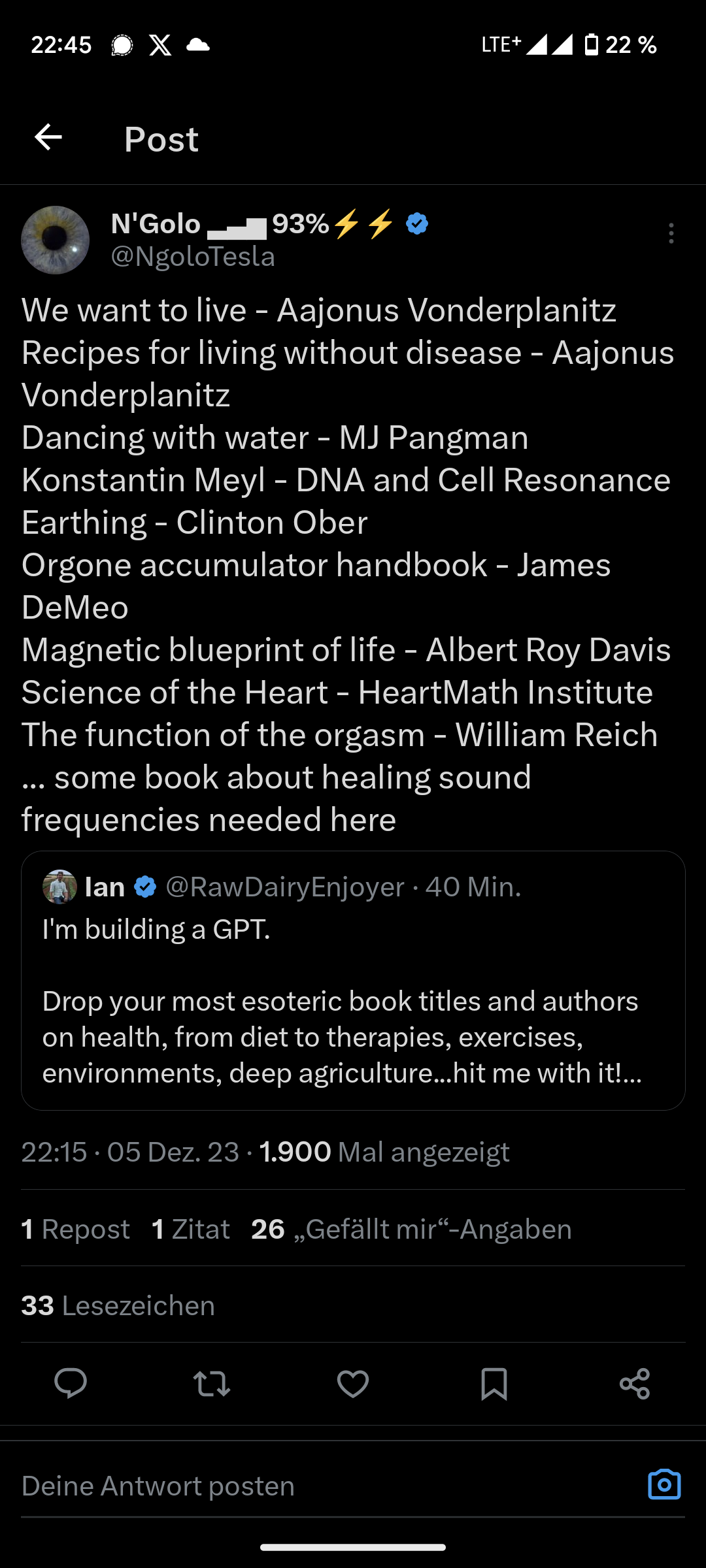The width and height of the screenshot is (706, 1568).
Task: Tap the 1.900 Mal angezeigt view count
Action: (384, 1152)
